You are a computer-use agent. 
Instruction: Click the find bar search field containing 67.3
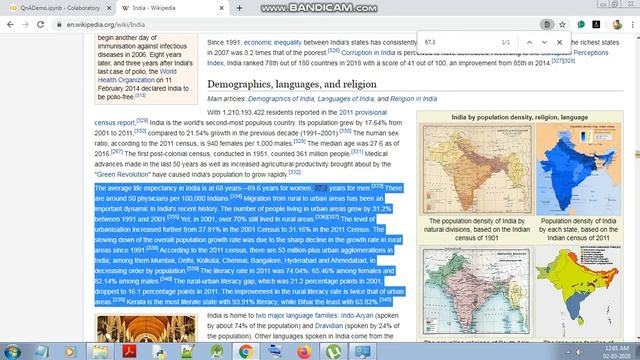459,42
